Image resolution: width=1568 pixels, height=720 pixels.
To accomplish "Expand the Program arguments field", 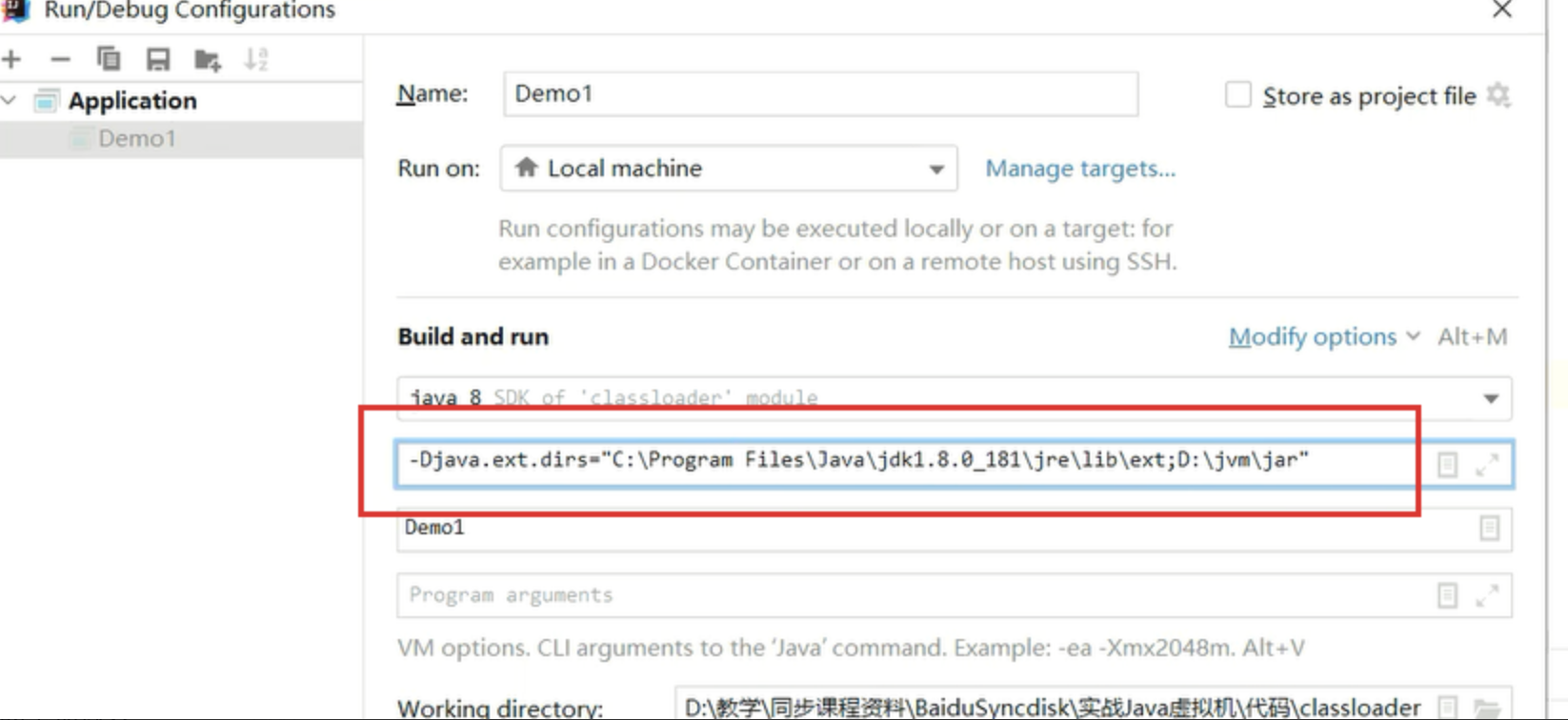I will click(x=1487, y=595).
